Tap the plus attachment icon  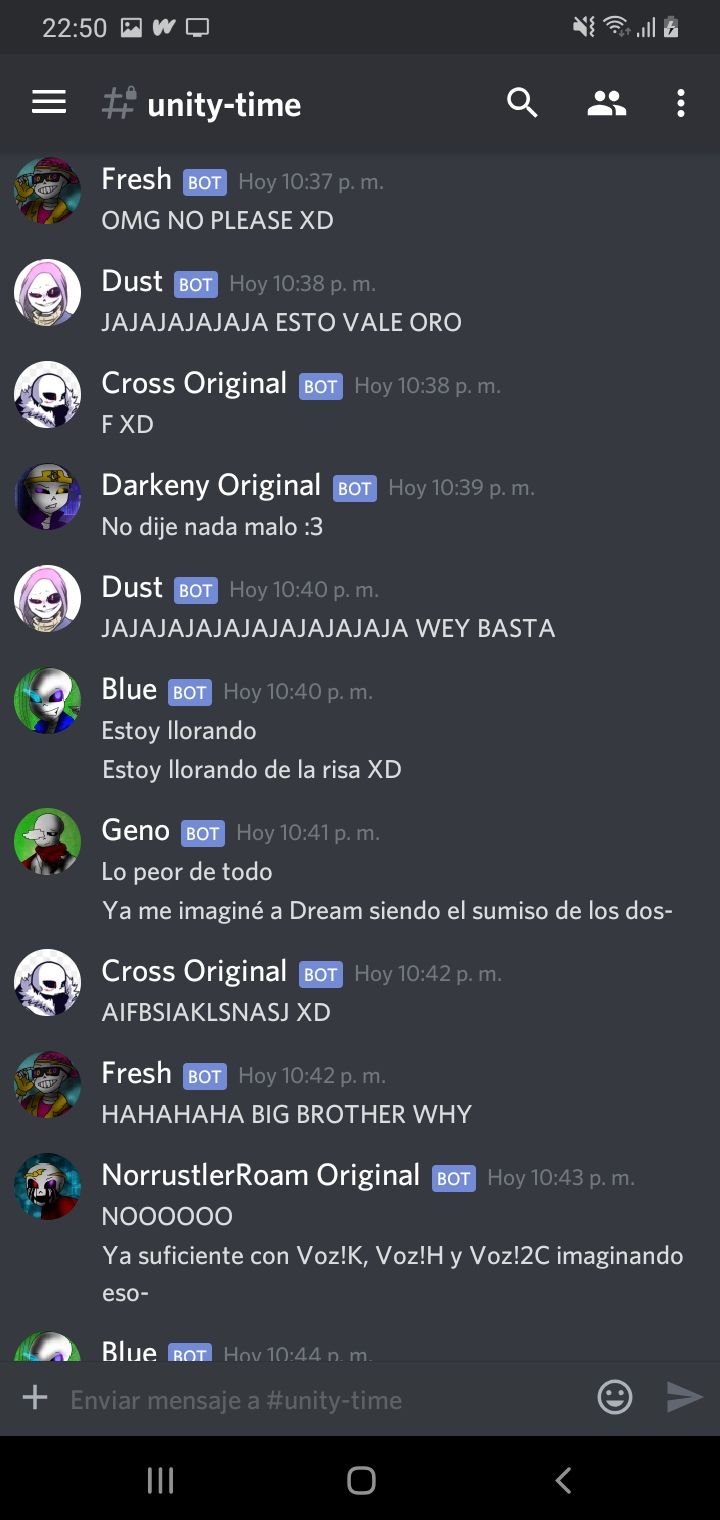[35, 1397]
